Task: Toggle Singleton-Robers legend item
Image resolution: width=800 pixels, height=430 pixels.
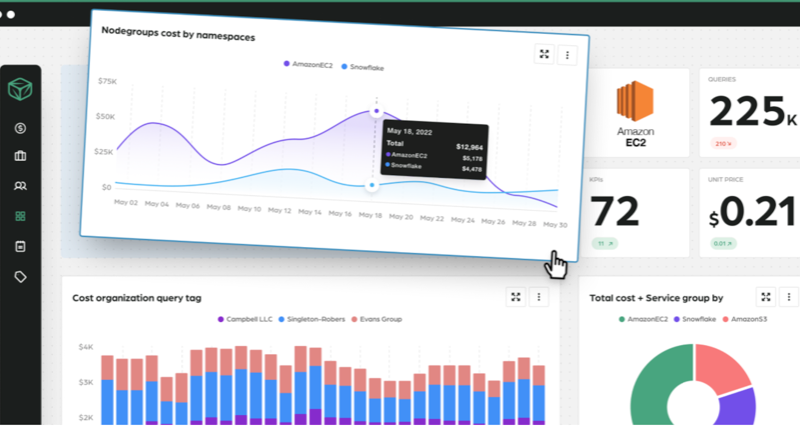Action: [x=312, y=319]
